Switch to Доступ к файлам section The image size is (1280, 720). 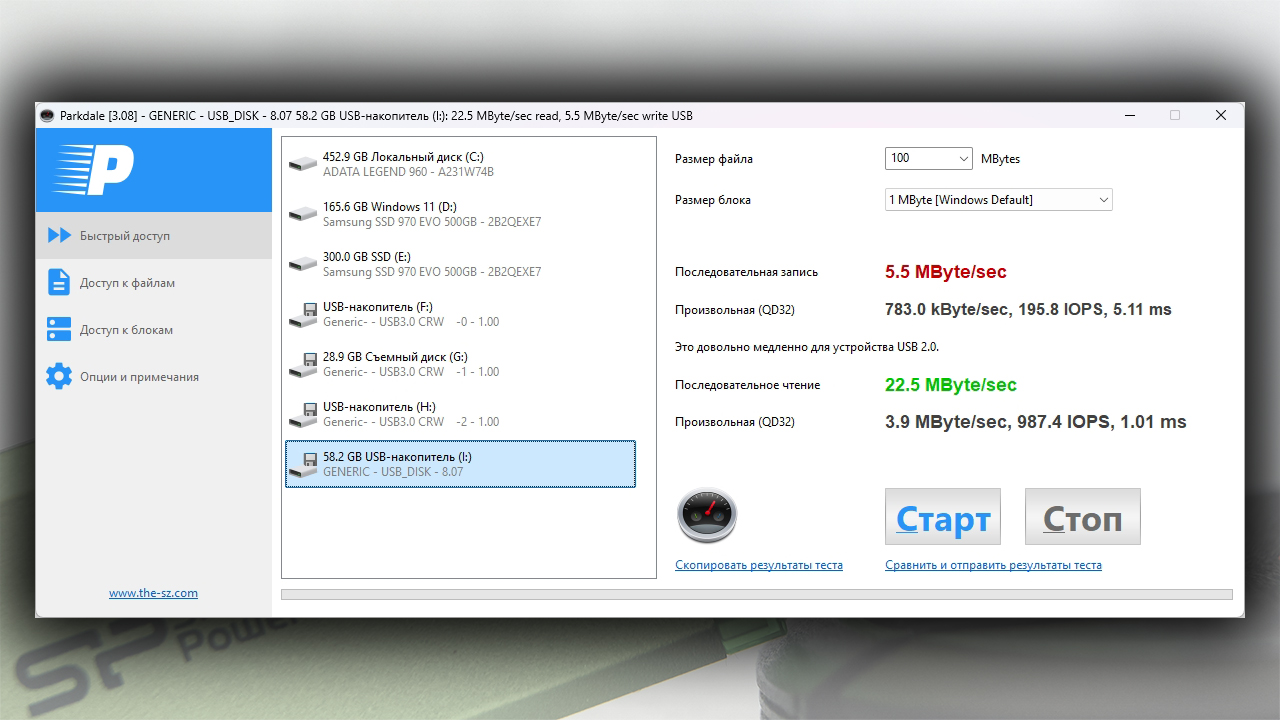(154, 283)
